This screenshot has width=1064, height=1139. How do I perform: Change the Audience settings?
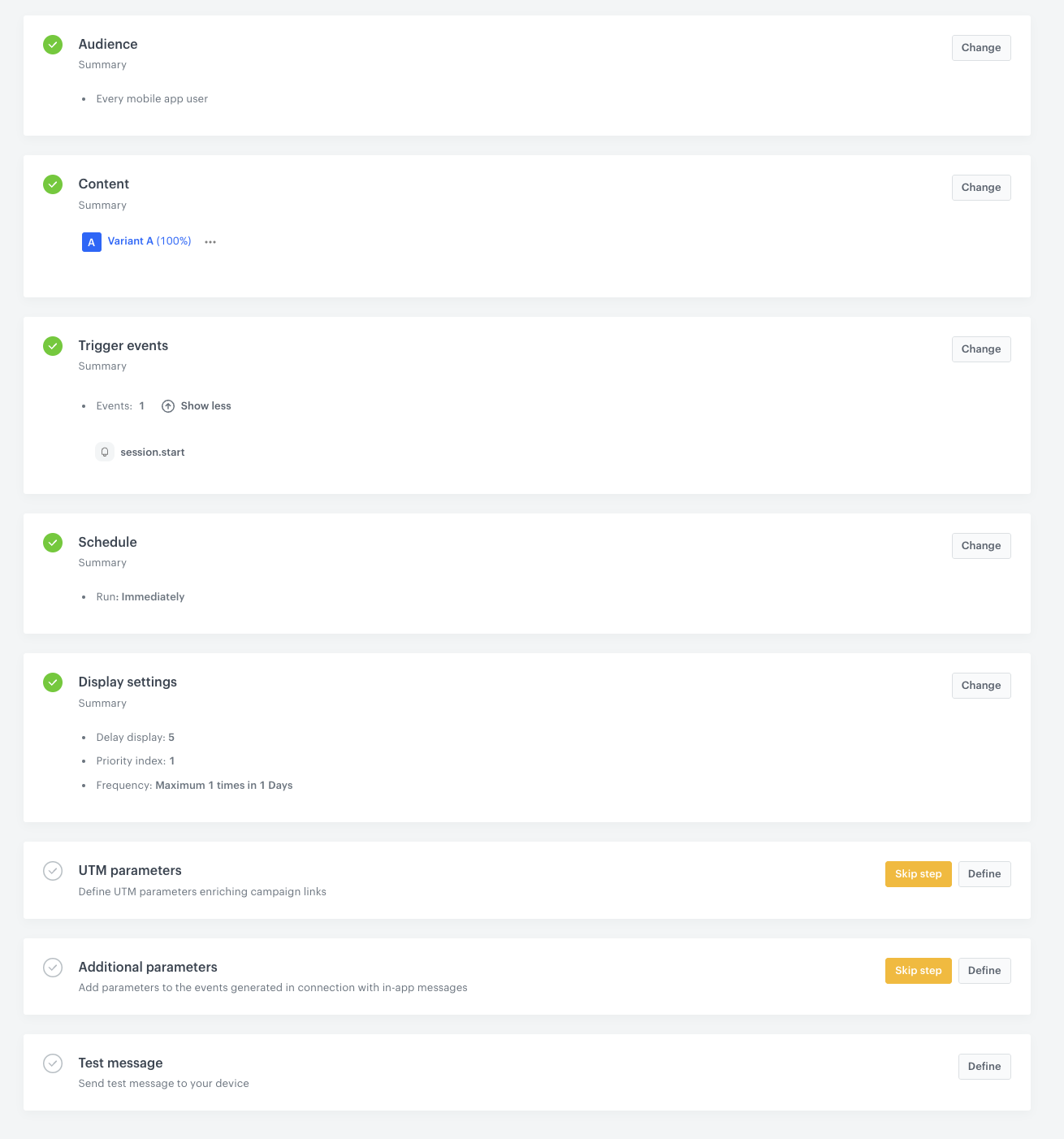(x=980, y=47)
